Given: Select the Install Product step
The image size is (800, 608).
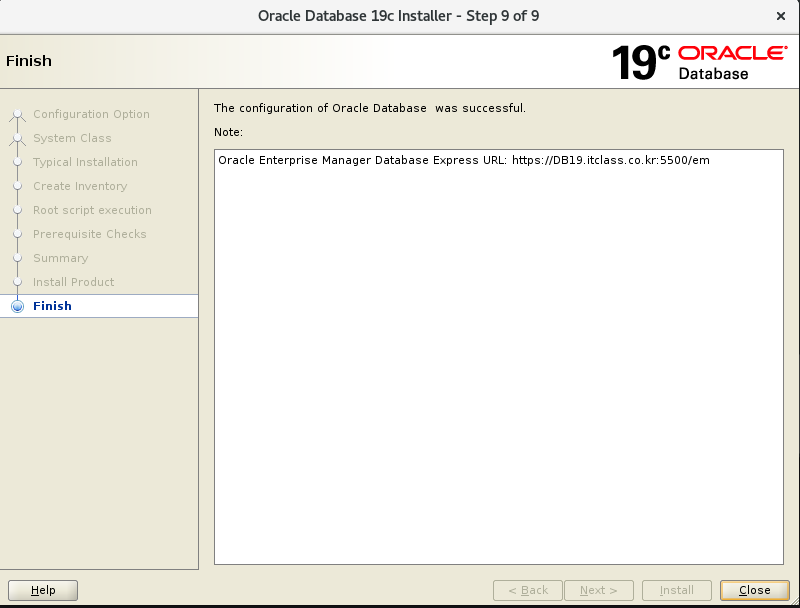Looking at the screenshot, I should pyautogui.click(x=73, y=282).
